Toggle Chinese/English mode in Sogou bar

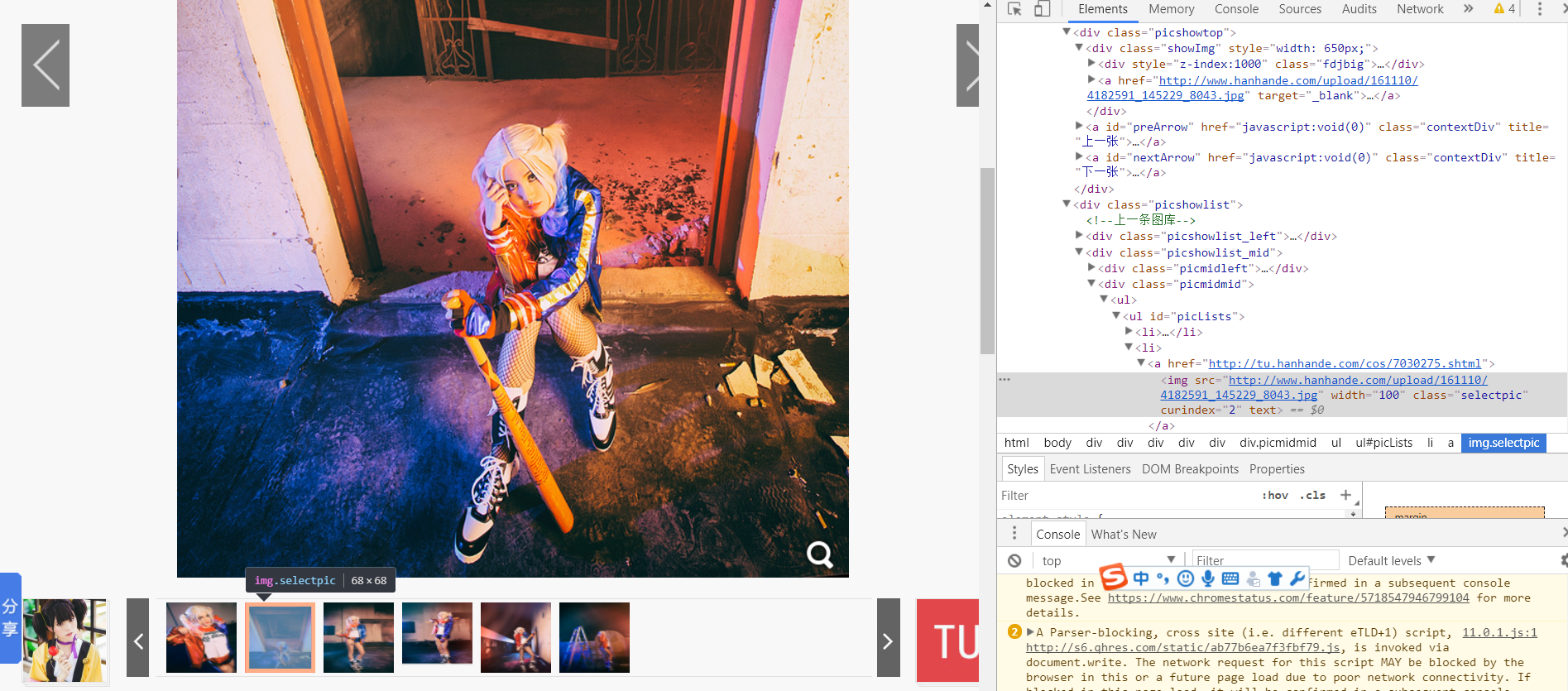[1141, 578]
